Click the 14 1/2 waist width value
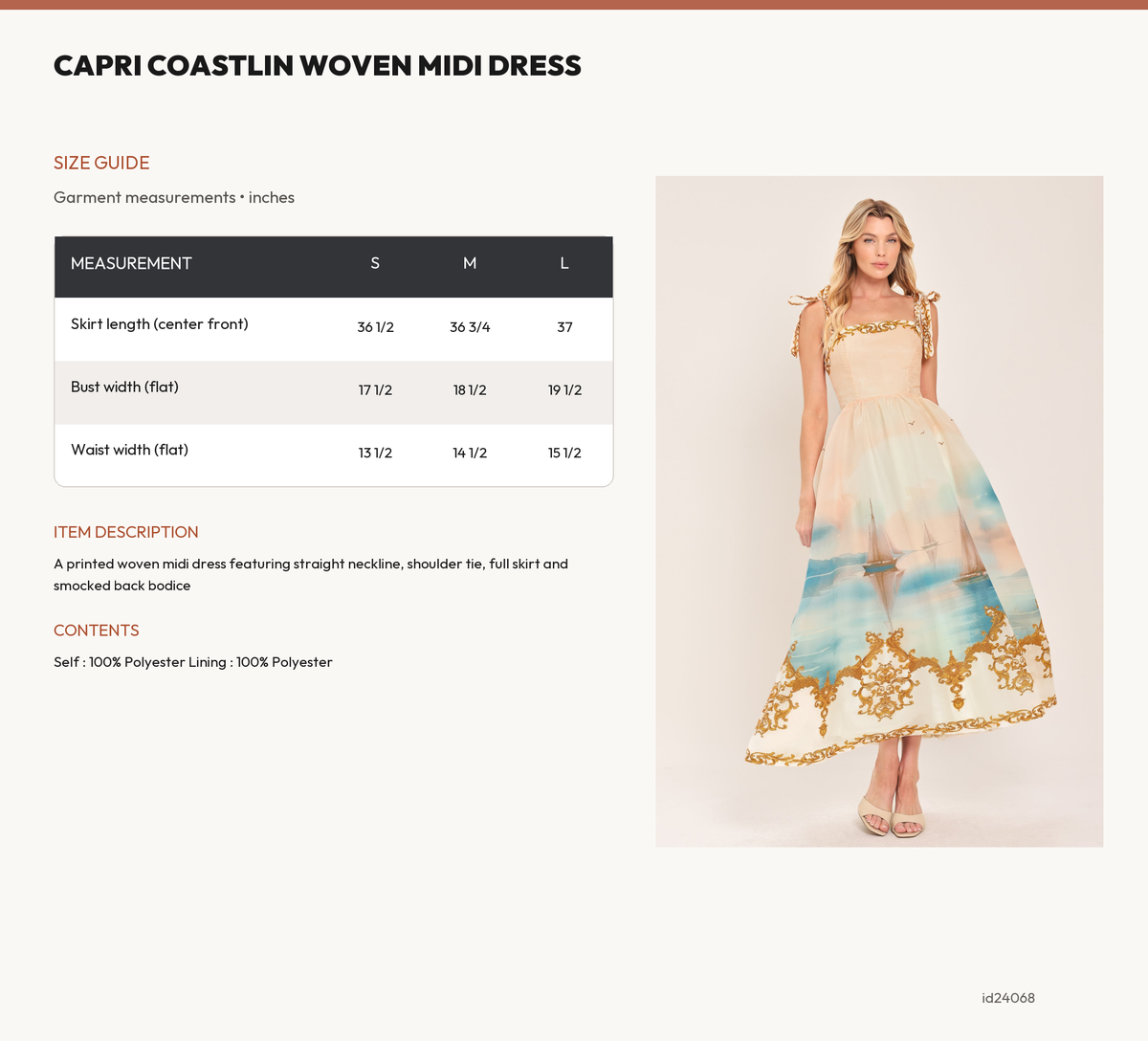The image size is (1148, 1041). 470,453
